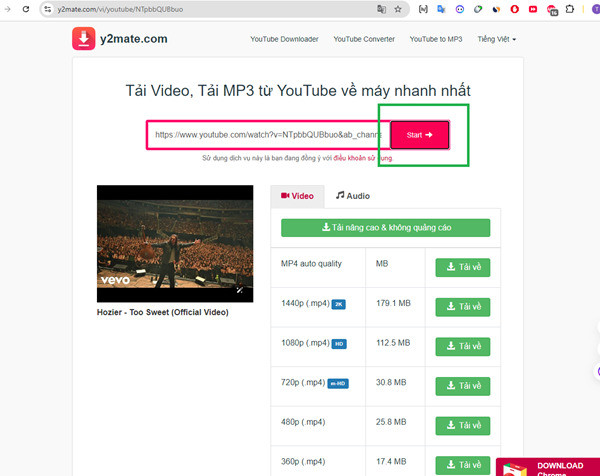The height and width of the screenshot is (476, 600).
Task: Bookmark this page with the star icon
Action: (x=398, y=9)
